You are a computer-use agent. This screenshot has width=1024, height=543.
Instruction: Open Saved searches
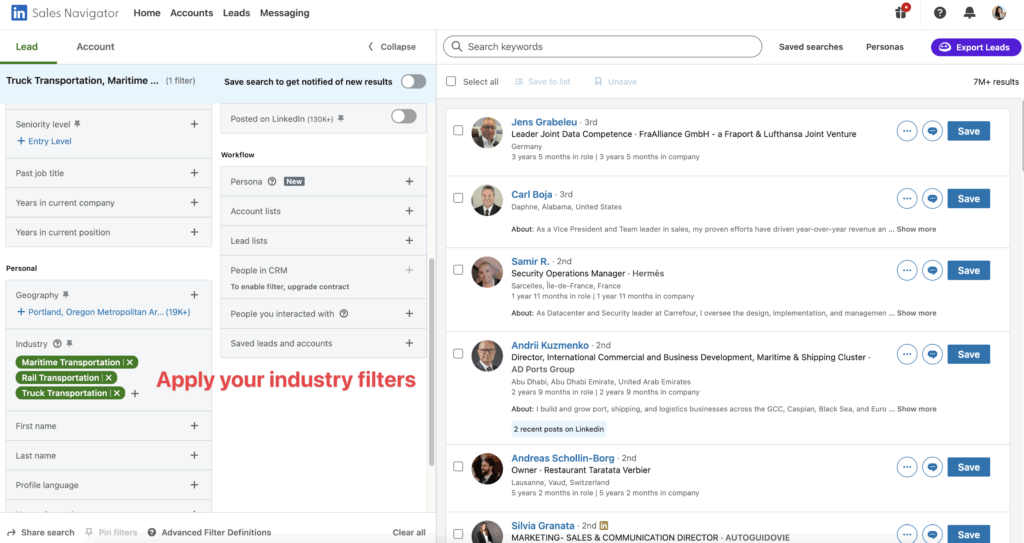(x=810, y=47)
